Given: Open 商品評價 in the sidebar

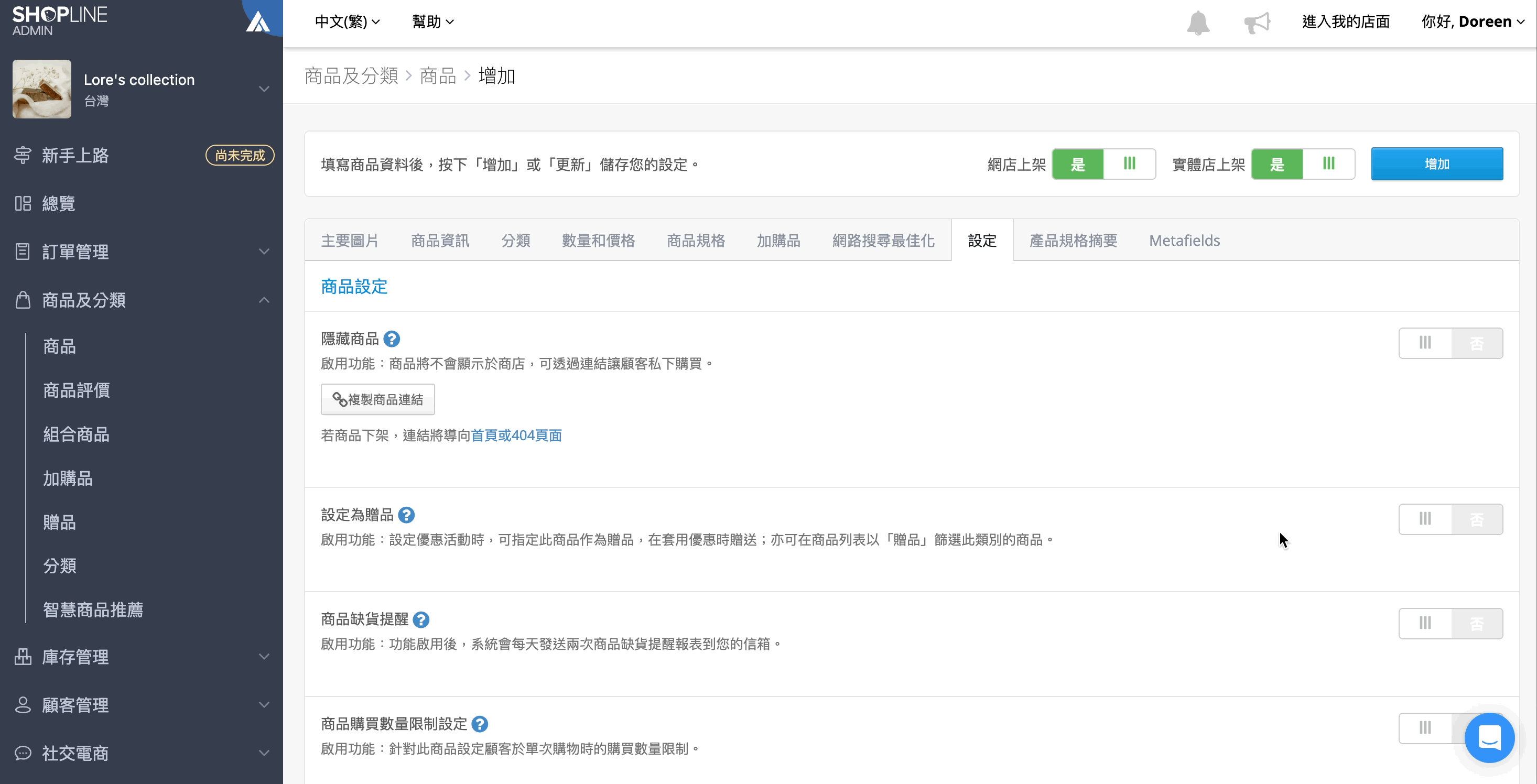Looking at the screenshot, I should pos(77,390).
